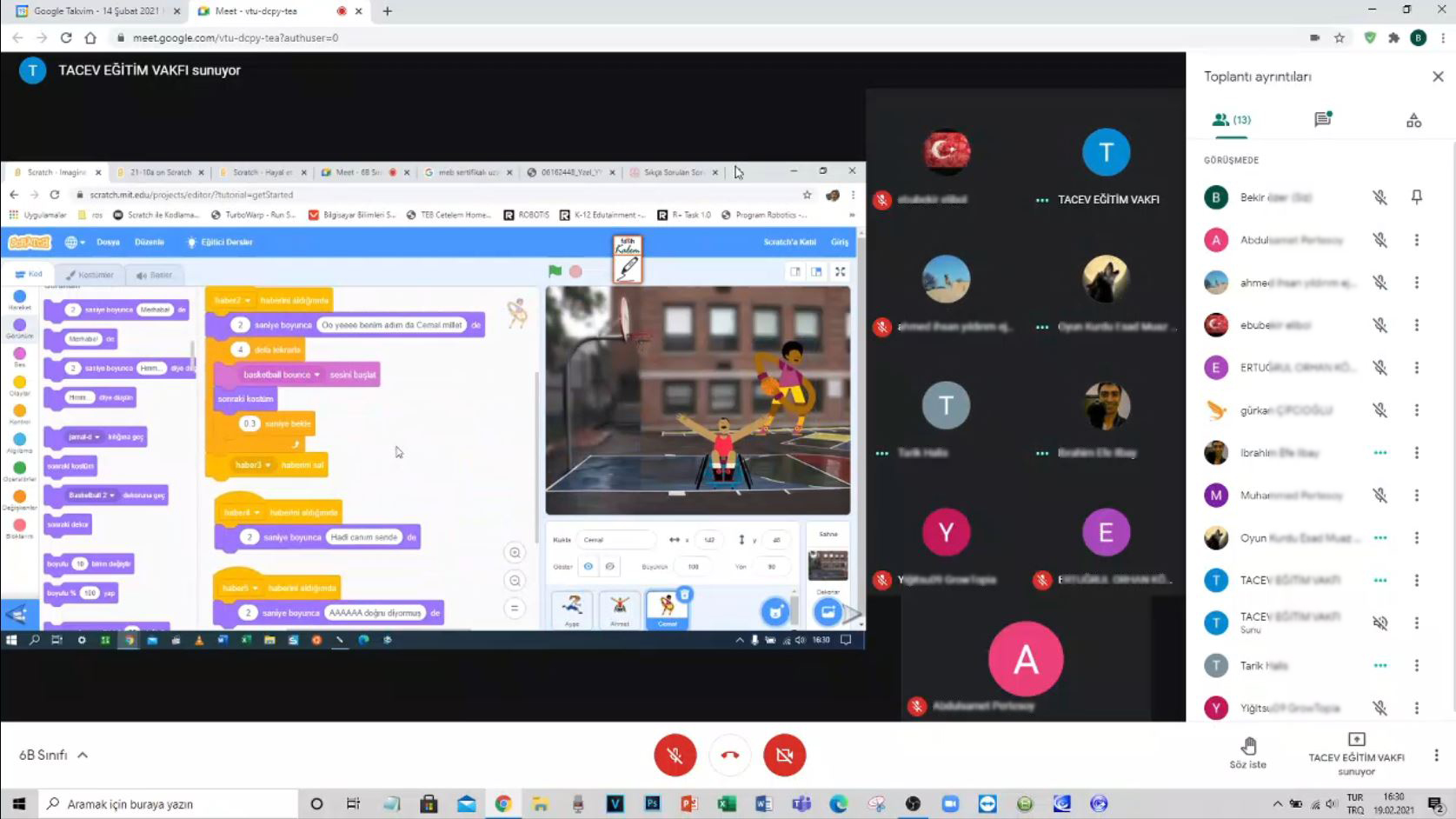Click the TACEV EĞİTİM VAKFI sunuyor button
Image resolution: width=1456 pixels, height=819 pixels.
click(1356, 752)
